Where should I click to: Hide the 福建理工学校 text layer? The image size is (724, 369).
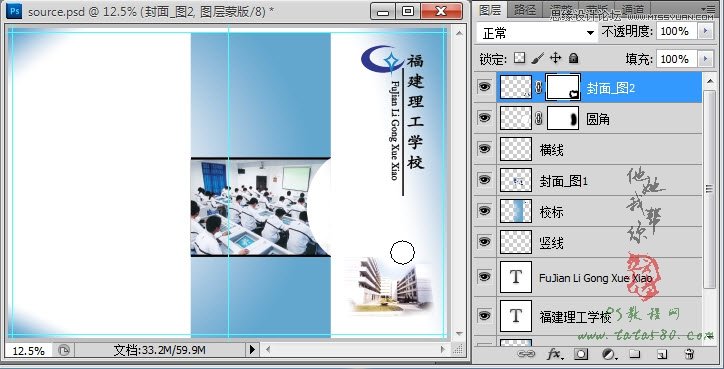click(484, 315)
